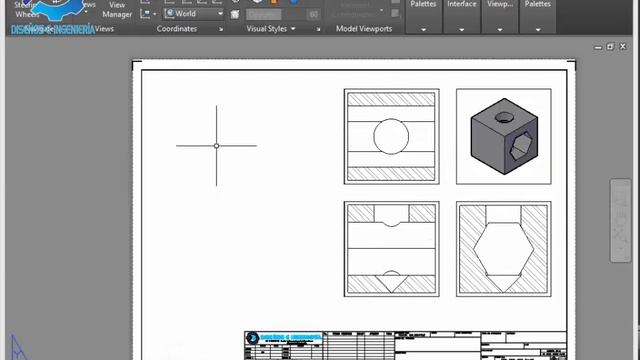Click the house icon left of grayed style field
640x360 pixels.
235,15
